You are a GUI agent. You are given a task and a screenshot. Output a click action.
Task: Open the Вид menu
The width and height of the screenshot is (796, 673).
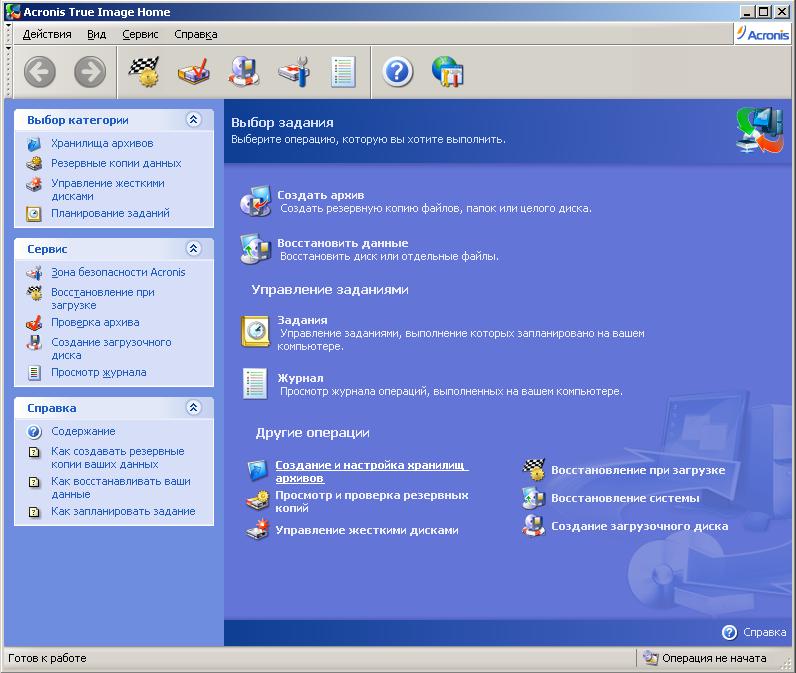[96, 35]
